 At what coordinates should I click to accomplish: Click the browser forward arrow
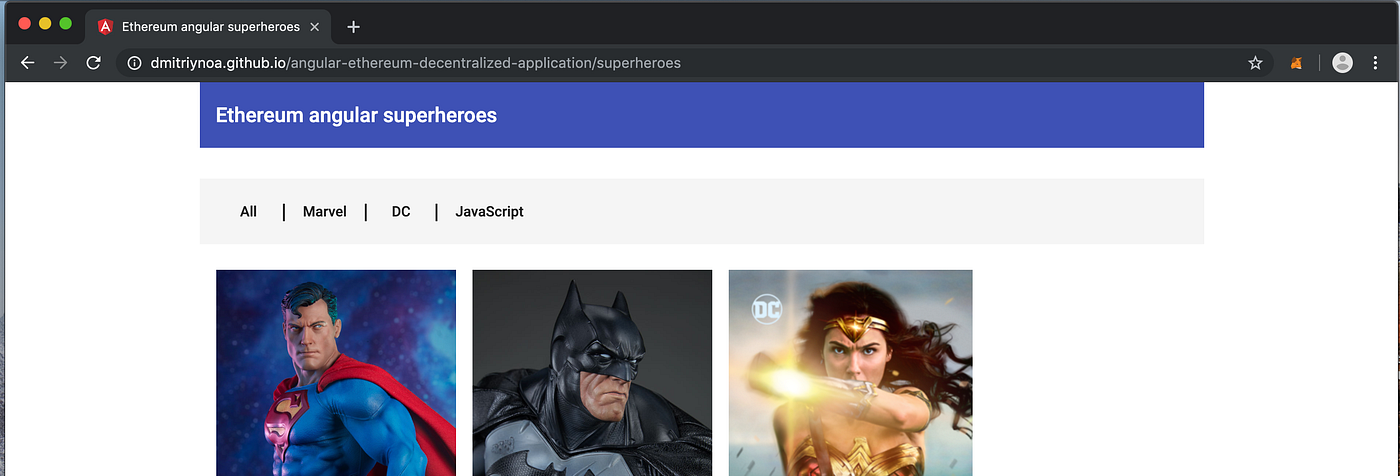tap(60, 63)
